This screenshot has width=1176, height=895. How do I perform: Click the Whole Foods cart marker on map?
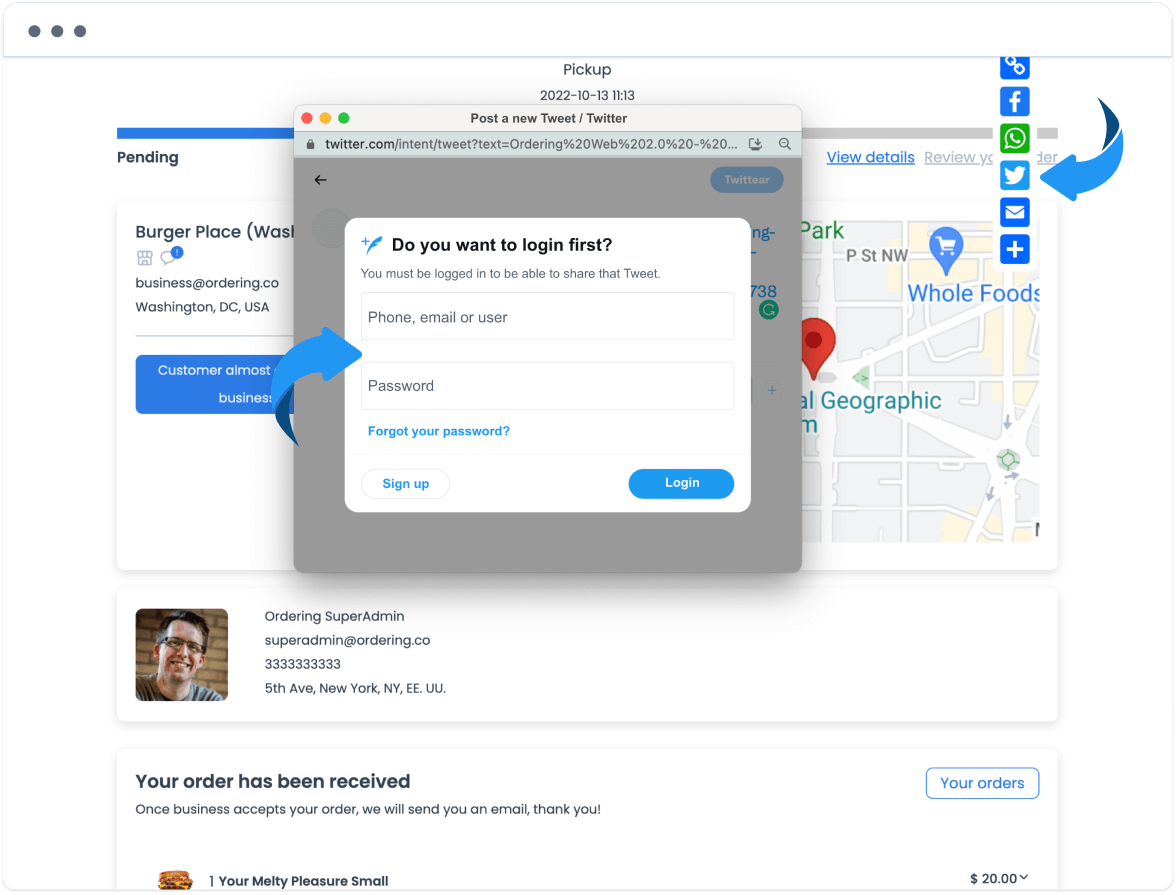pyautogui.click(x=946, y=250)
